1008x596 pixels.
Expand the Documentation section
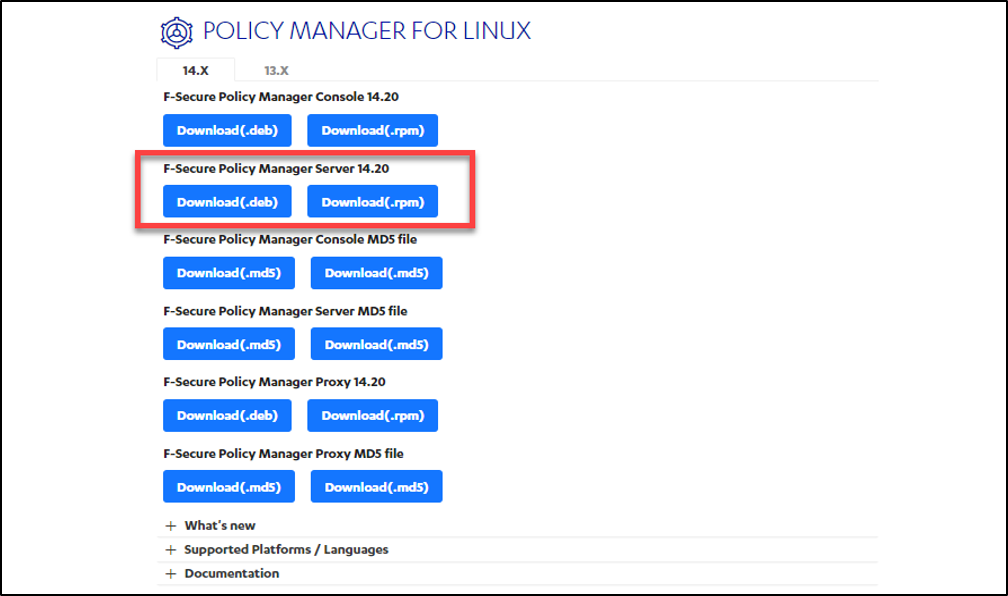coord(518,573)
